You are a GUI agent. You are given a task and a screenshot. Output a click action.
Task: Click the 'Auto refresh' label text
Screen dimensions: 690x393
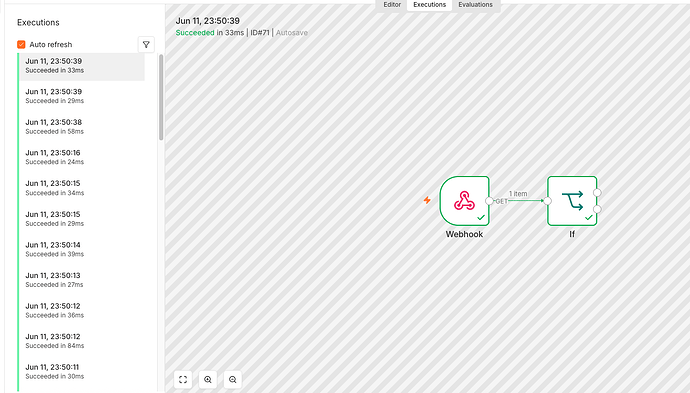pyautogui.click(x=51, y=44)
